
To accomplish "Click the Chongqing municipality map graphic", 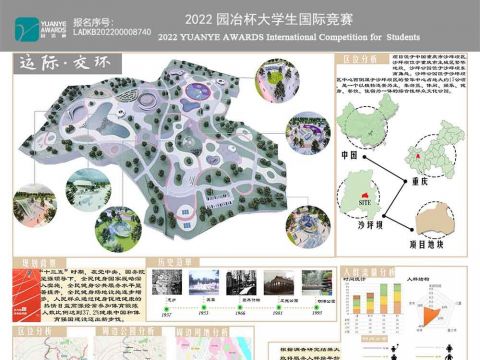I will tap(435, 149).
